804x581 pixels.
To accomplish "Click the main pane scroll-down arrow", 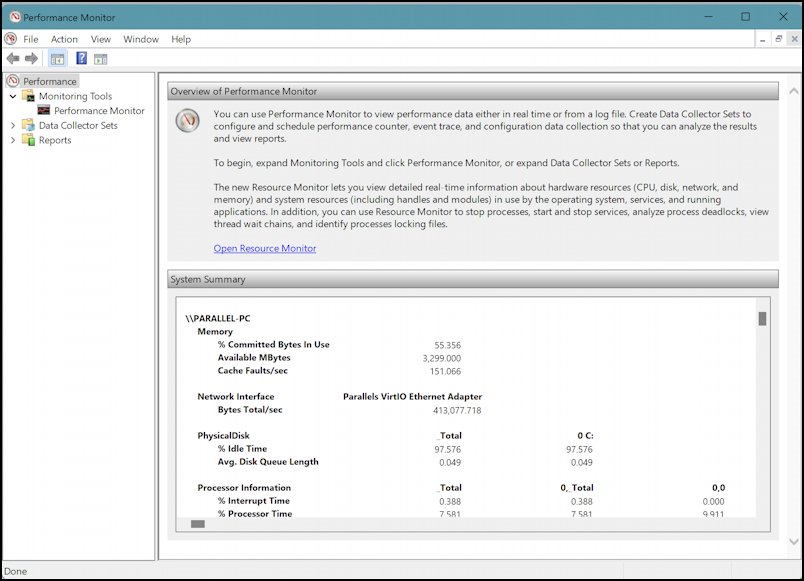I will point(794,542).
